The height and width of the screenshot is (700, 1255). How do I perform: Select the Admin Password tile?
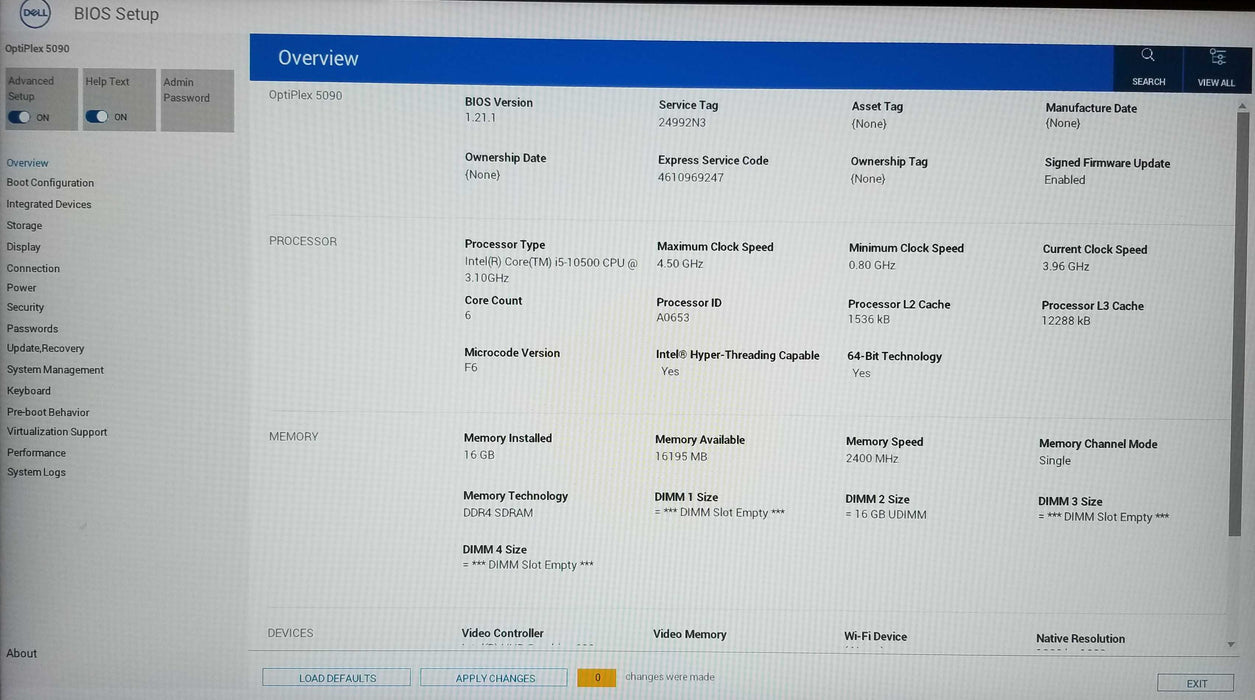197,100
